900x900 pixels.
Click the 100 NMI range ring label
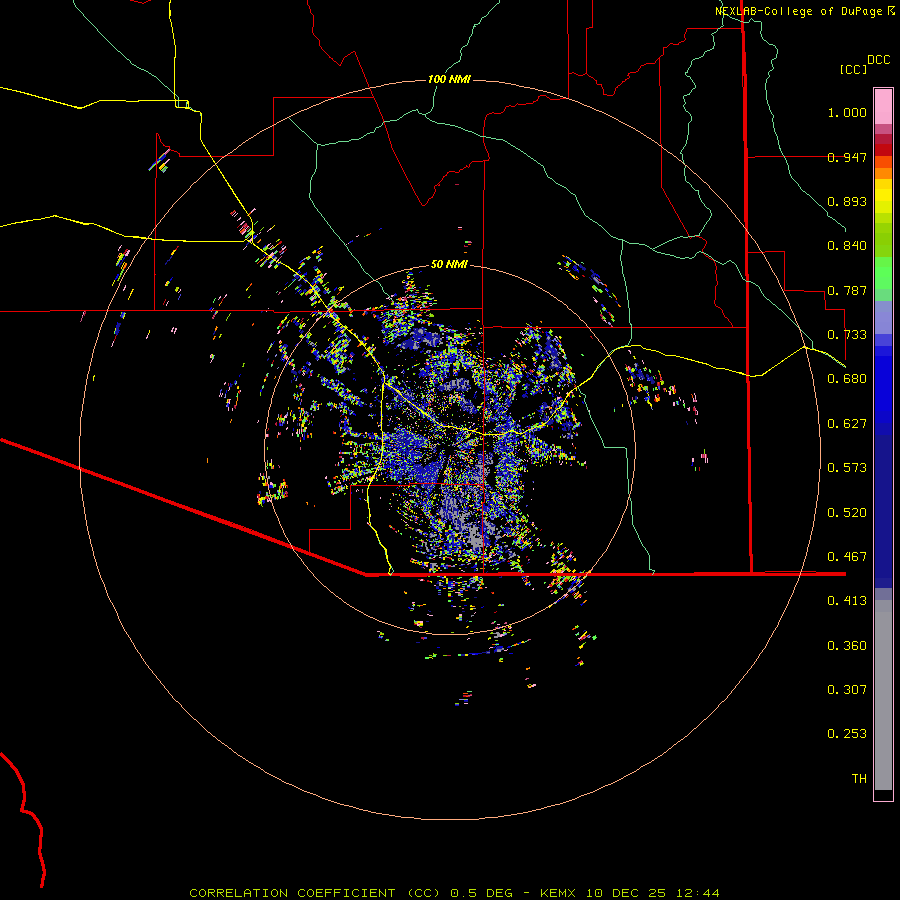pos(449,79)
